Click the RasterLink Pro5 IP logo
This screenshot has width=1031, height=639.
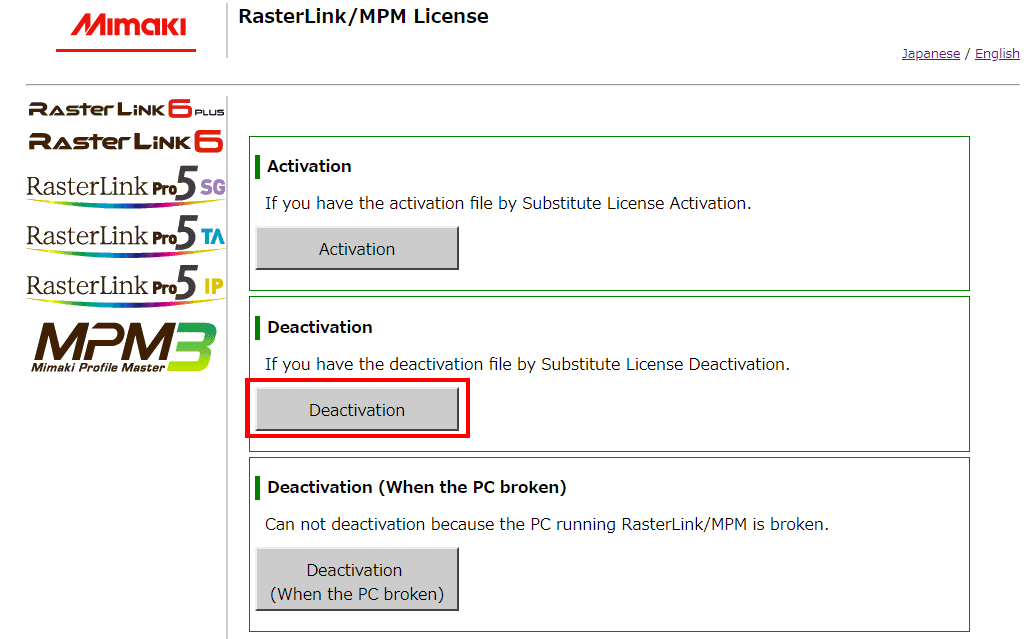(126, 285)
